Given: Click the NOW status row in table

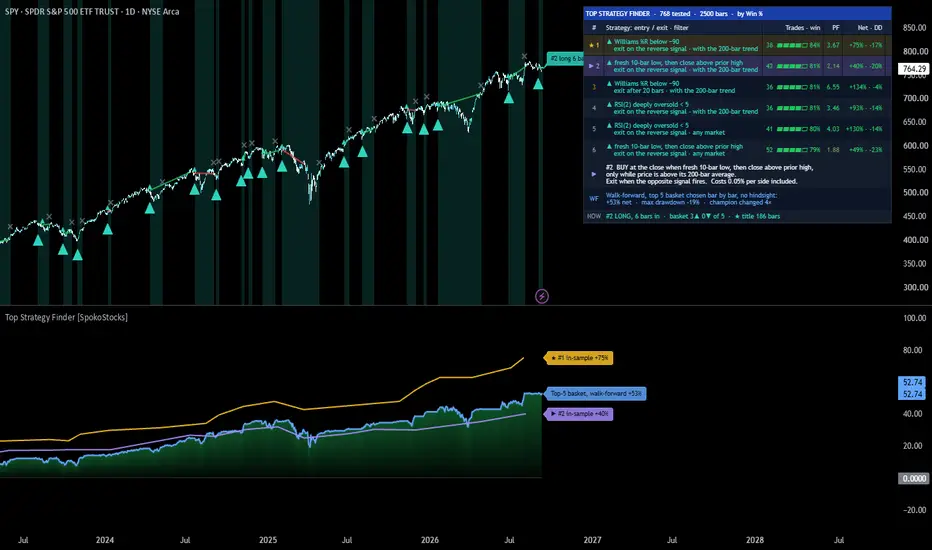Looking at the screenshot, I should pos(737,216).
